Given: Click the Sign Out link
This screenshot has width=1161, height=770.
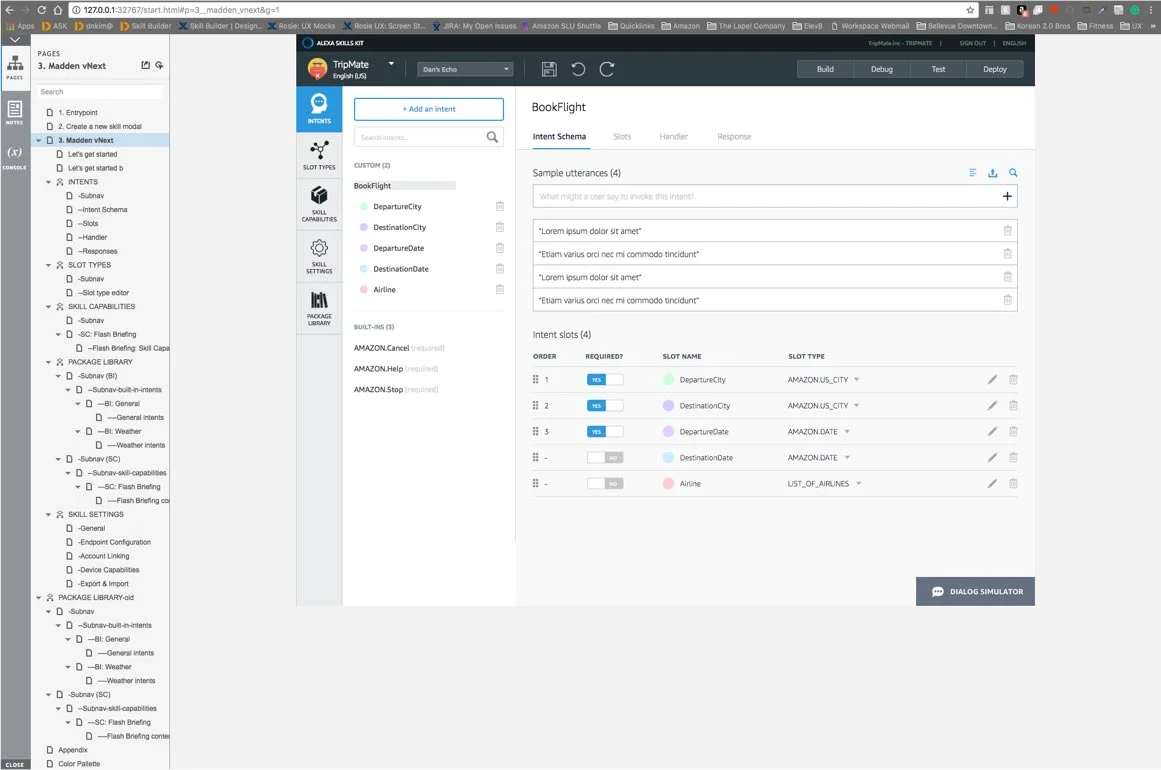Looking at the screenshot, I should [x=972, y=43].
